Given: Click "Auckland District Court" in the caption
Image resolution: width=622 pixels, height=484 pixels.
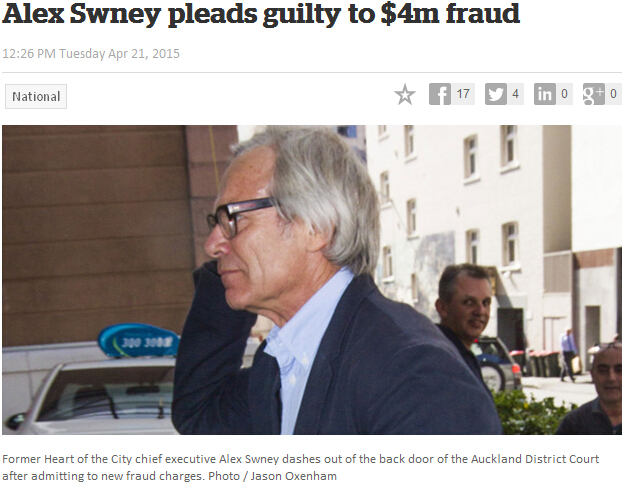Looking at the screenshot, I should click(535, 459).
